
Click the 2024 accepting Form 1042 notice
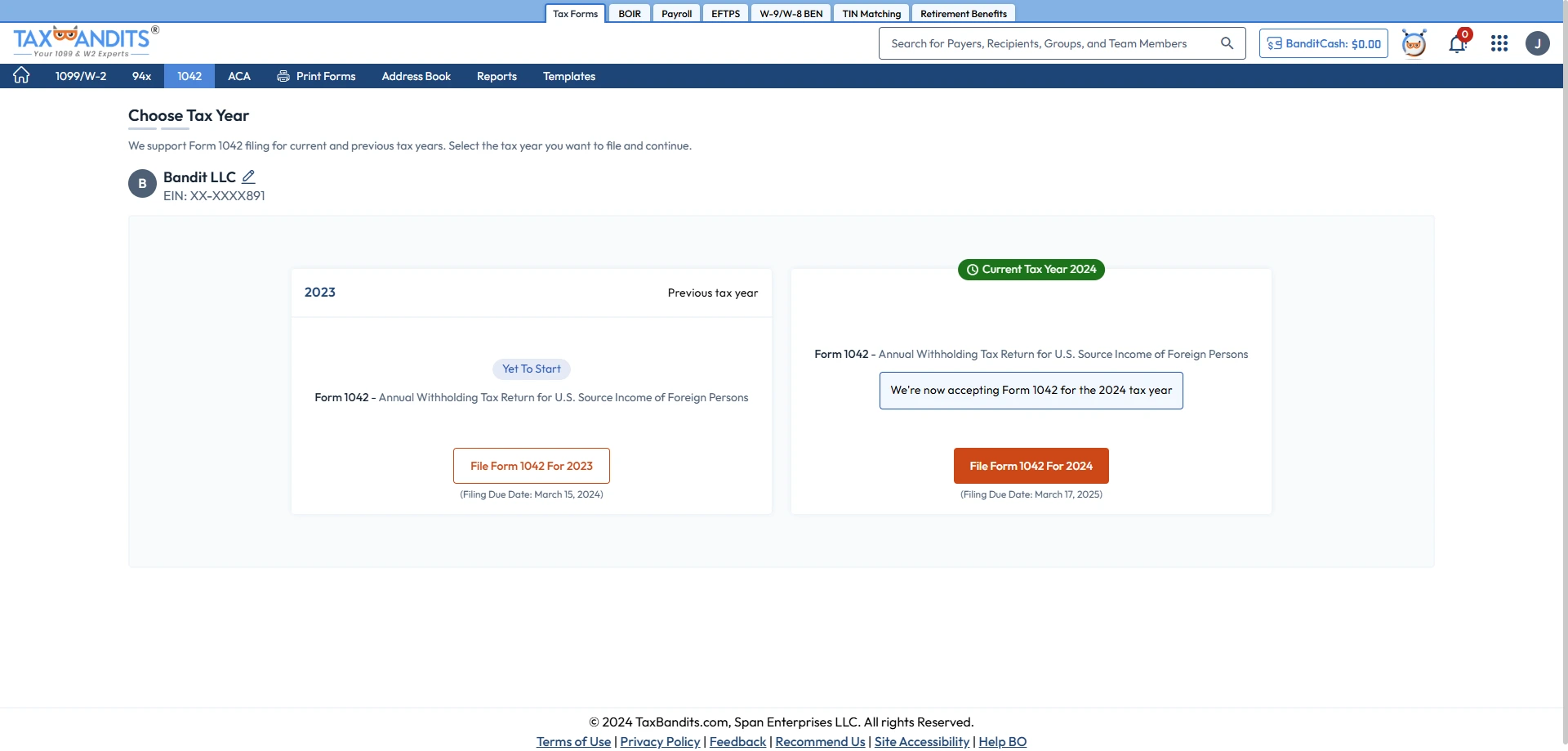pos(1031,391)
